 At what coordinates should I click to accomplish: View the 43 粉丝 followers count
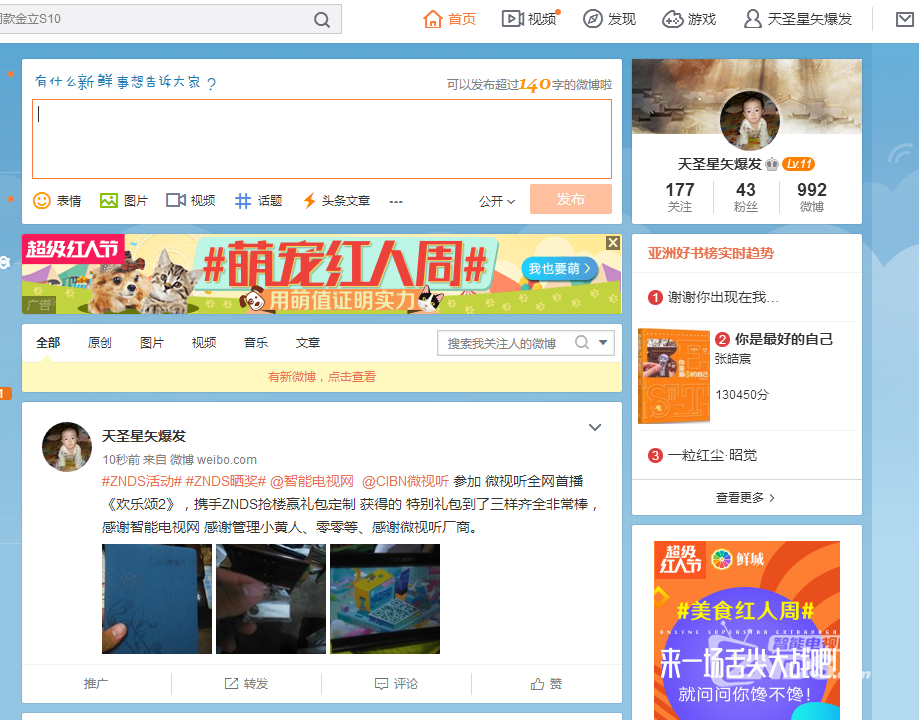click(746, 198)
